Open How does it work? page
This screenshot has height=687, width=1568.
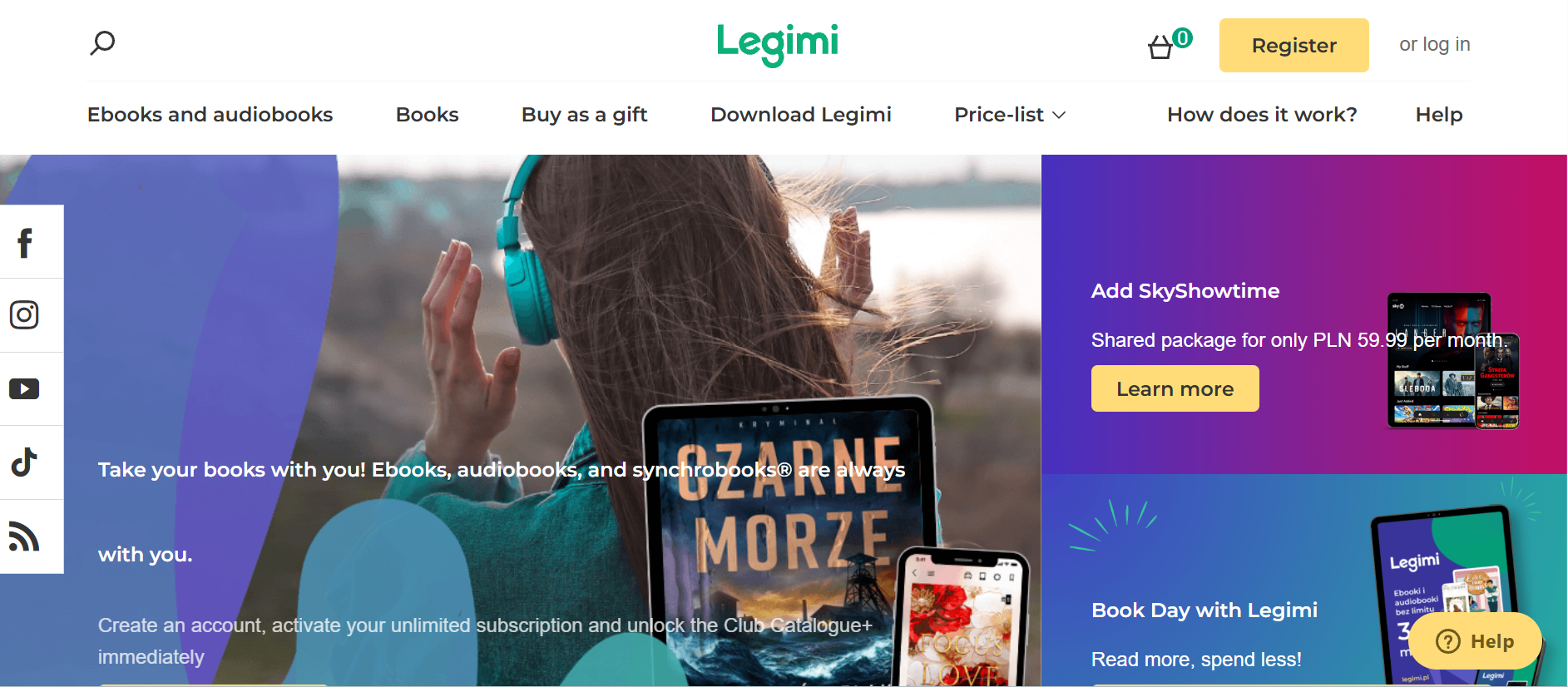point(1262,115)
